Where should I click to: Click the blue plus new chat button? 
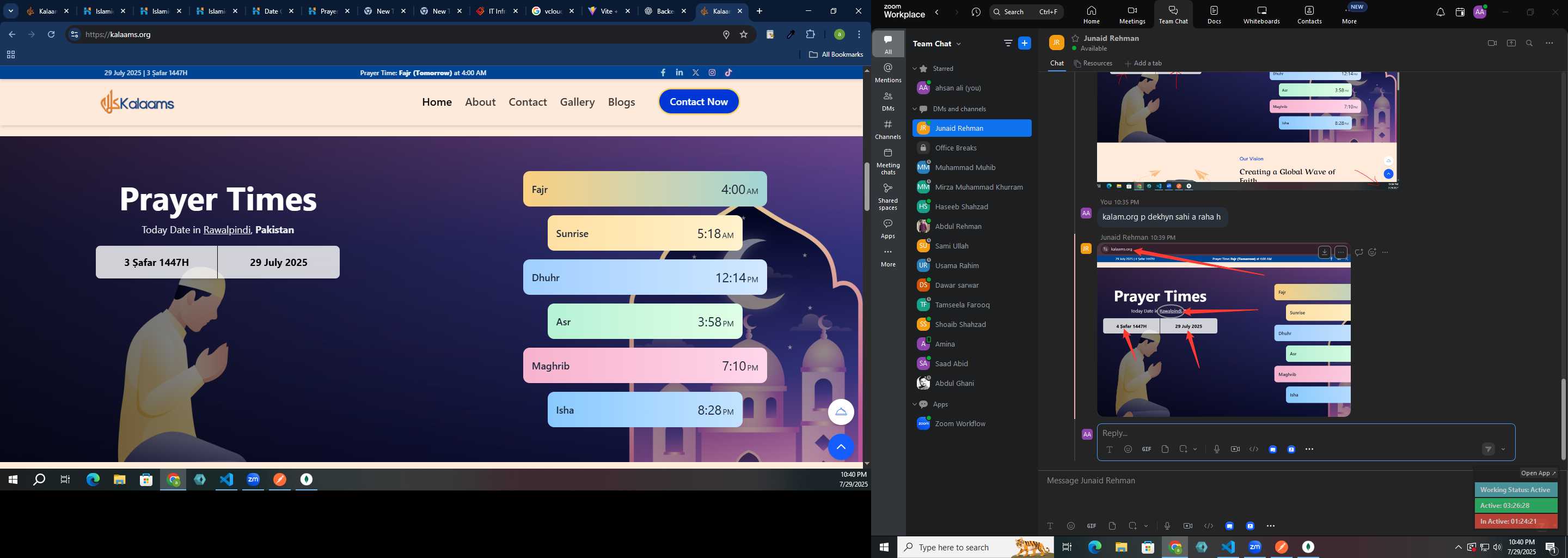click(x=1025, y=43)
